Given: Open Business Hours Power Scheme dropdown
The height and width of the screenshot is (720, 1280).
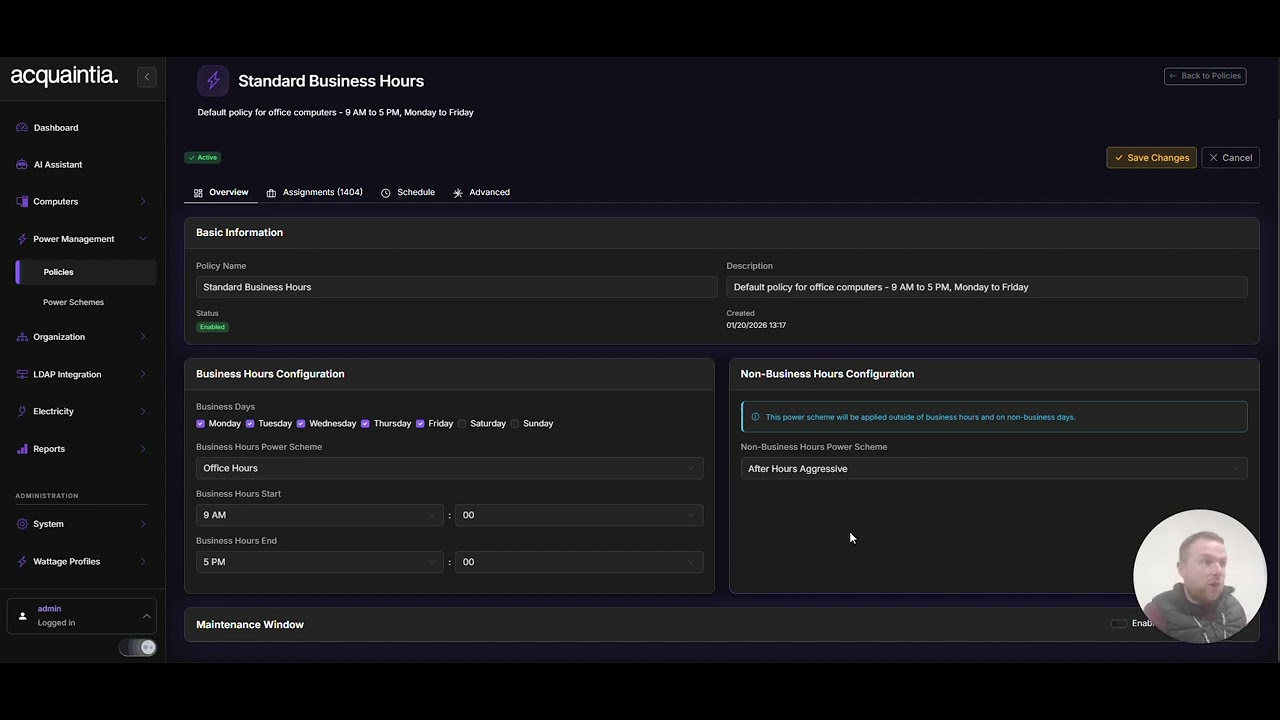Looking at the screenshot, I should pyautogui.click(x=449, y=468).
